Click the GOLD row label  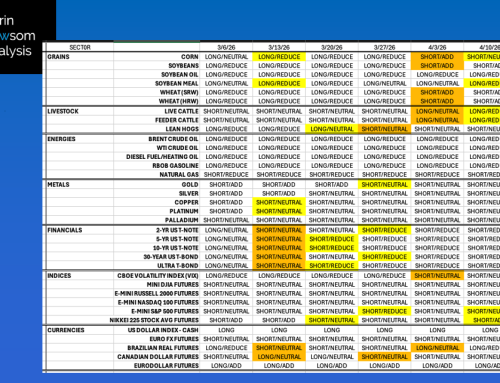pos(190,185)
